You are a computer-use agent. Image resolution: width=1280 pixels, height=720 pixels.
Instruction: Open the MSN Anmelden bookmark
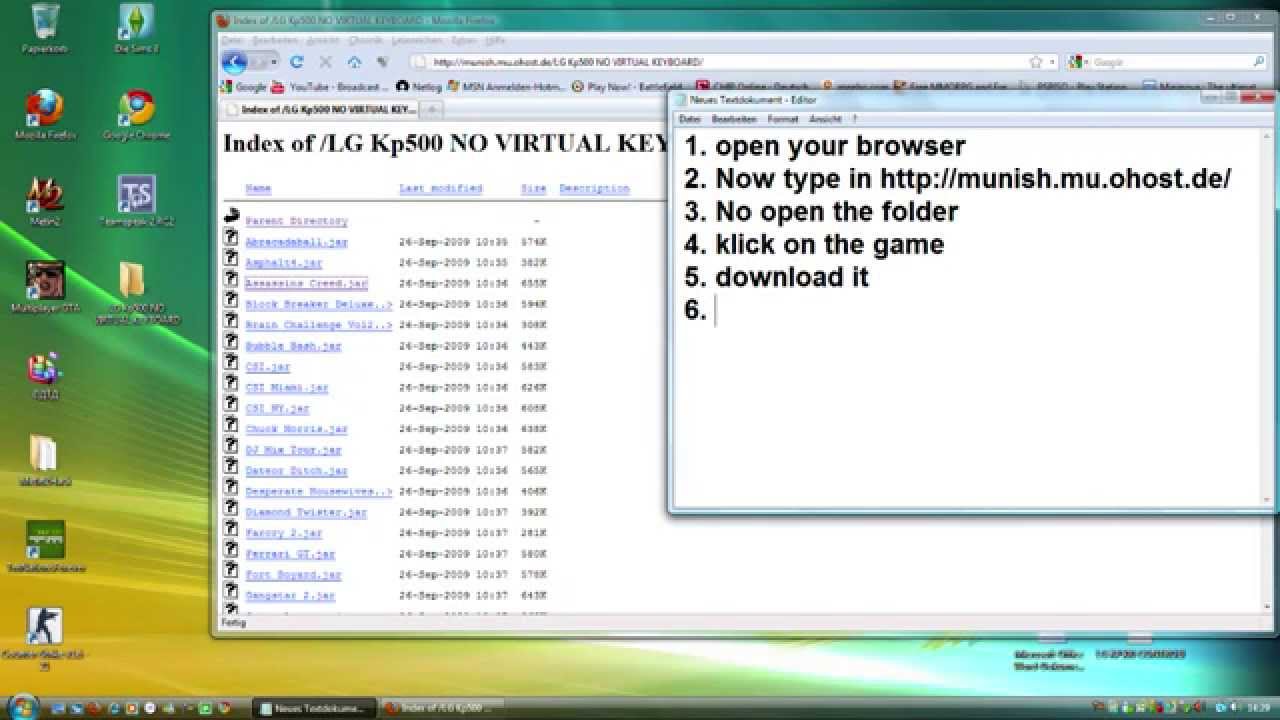click(507, 87)
